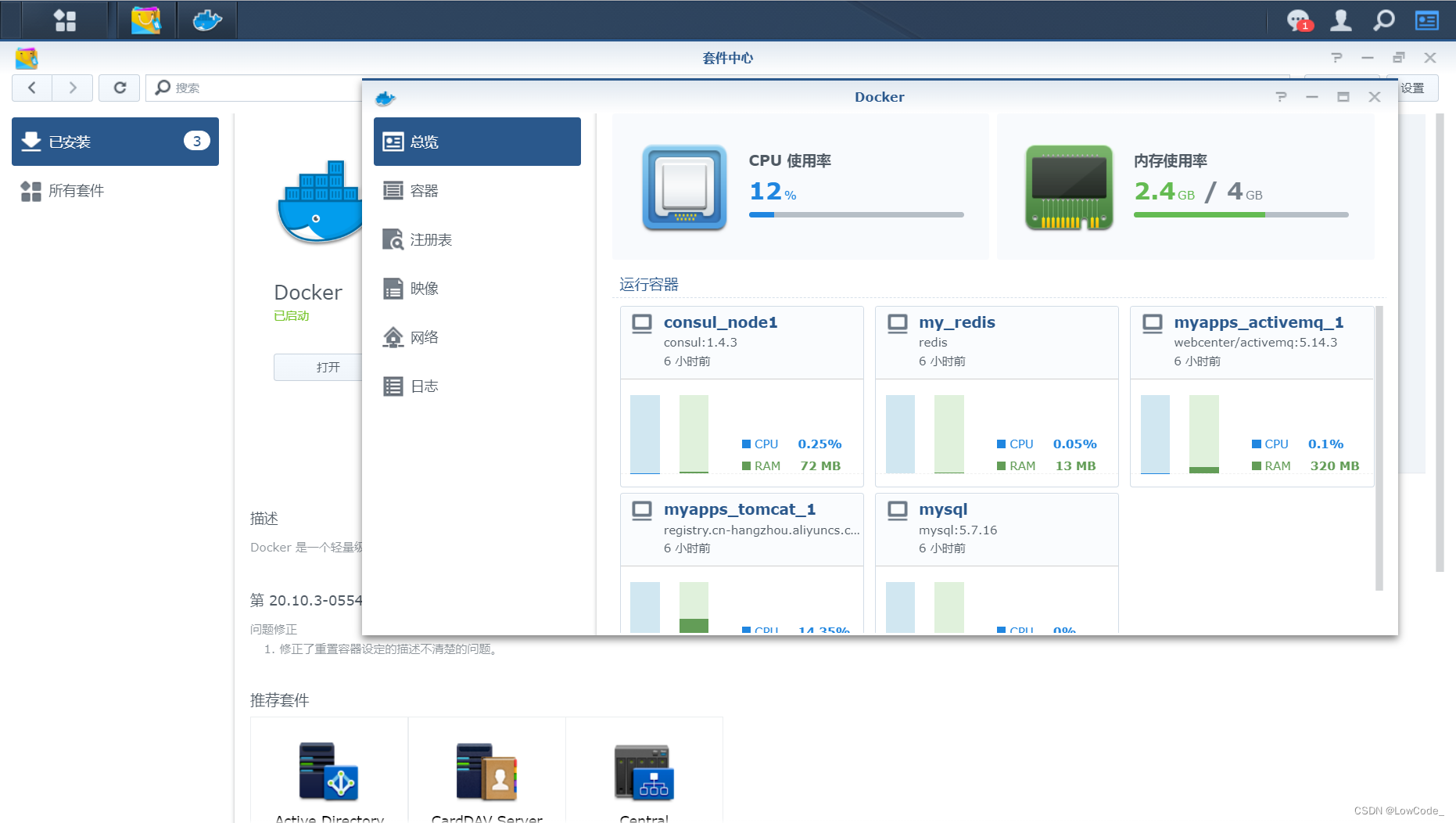
Task: Show the widgets panel icon
Action: pos(1427,20)
